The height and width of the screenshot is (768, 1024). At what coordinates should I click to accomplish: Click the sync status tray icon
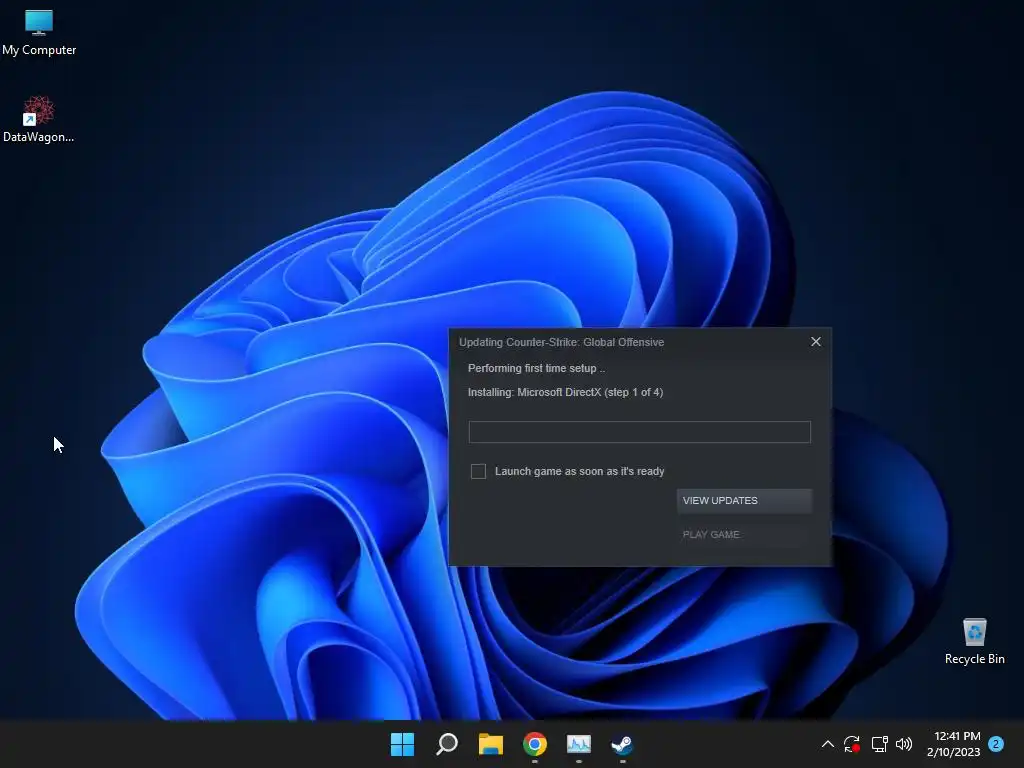tap(852, 744)
